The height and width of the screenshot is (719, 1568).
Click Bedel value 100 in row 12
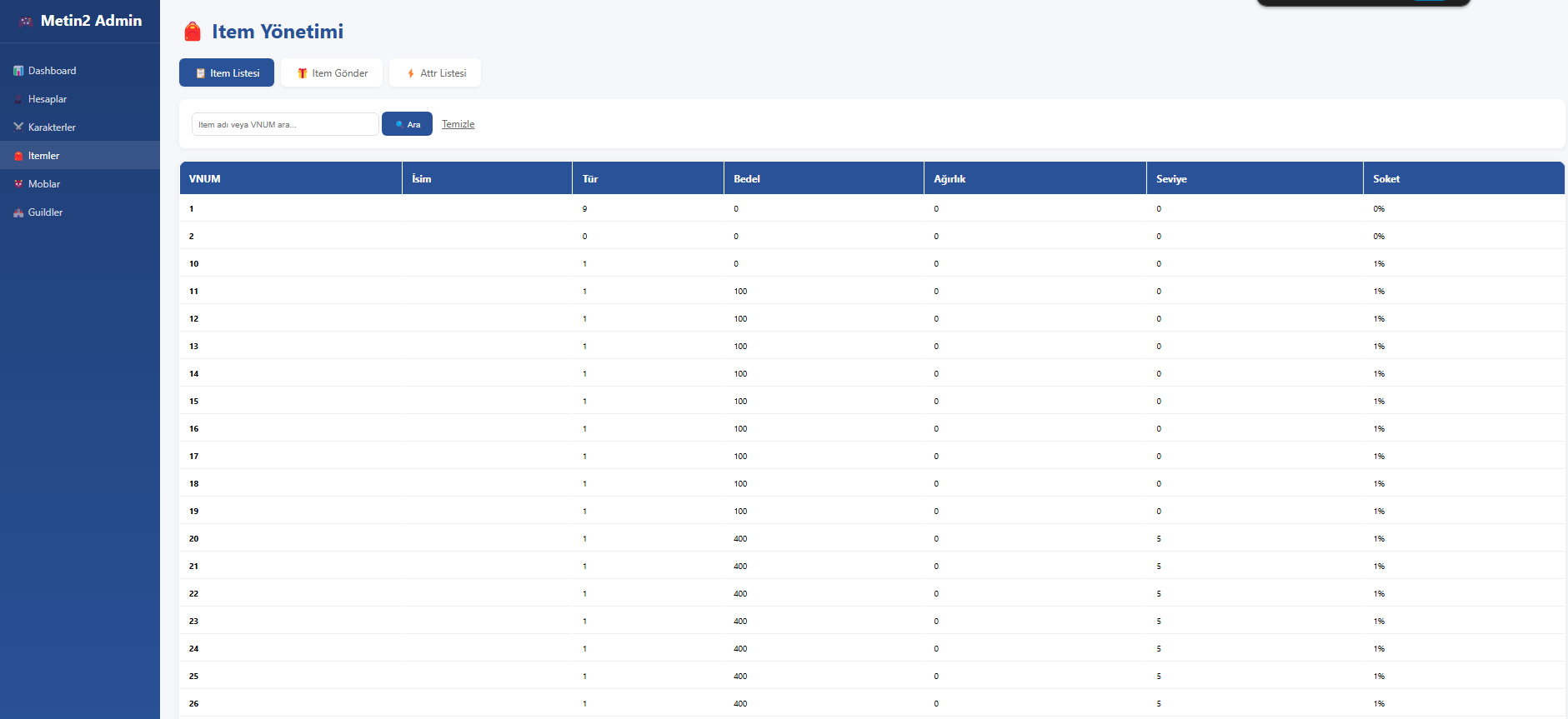tap(740, 319)
